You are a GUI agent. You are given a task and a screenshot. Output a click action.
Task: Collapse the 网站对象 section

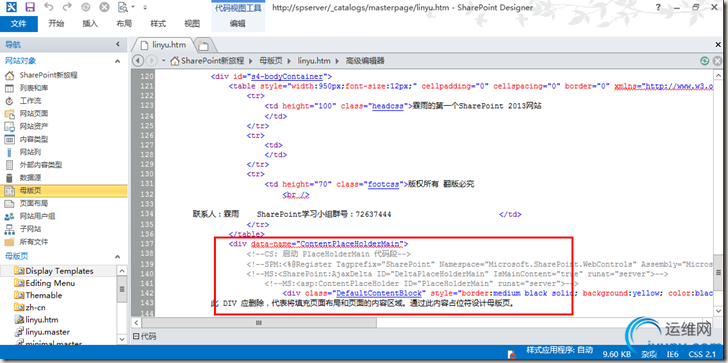[x=118, y=60]
